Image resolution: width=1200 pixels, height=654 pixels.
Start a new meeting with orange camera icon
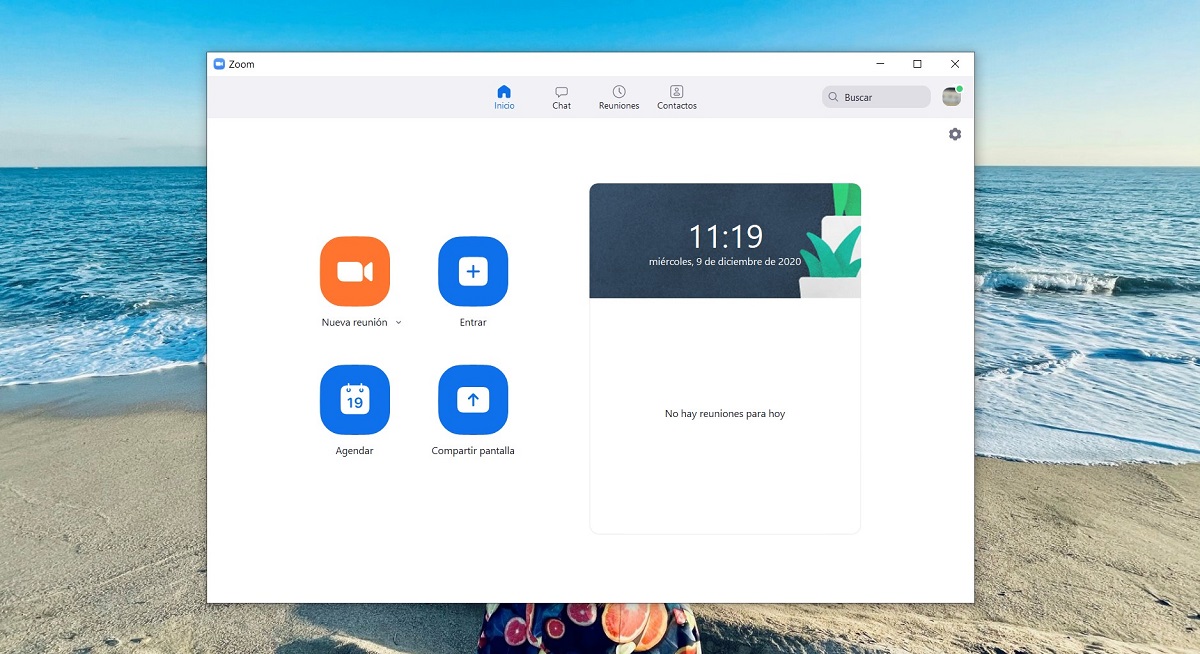[x=354, y=271]
